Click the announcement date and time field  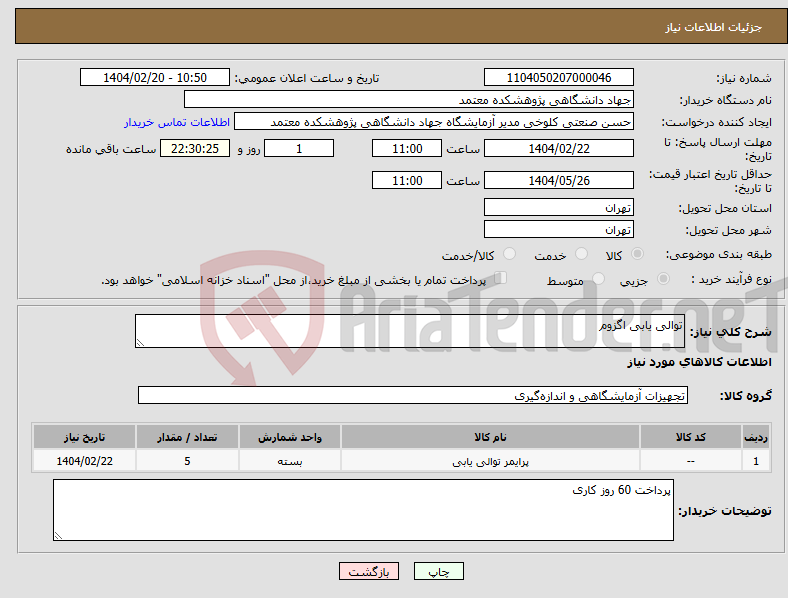pyautogui.click(x=155, y=77)
